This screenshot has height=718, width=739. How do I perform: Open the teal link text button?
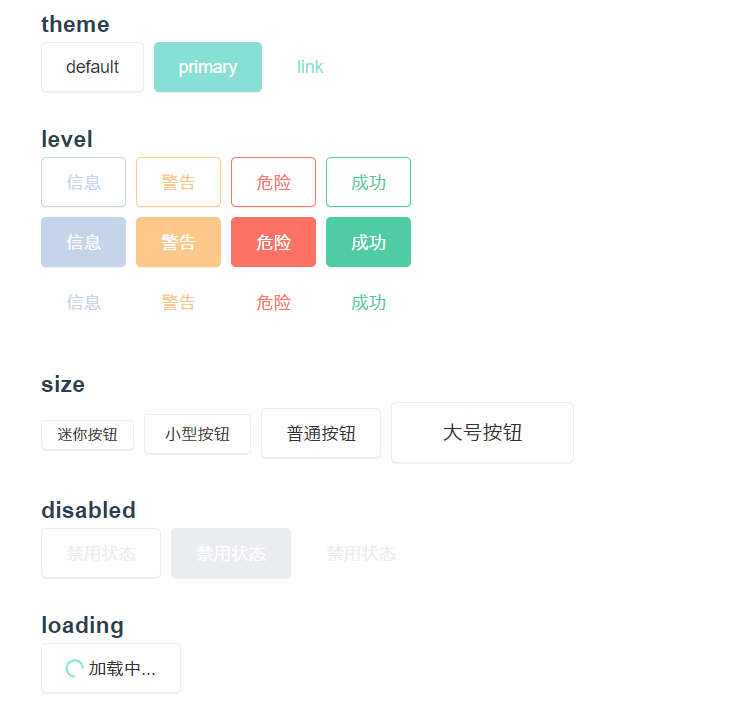coord(310,67)
